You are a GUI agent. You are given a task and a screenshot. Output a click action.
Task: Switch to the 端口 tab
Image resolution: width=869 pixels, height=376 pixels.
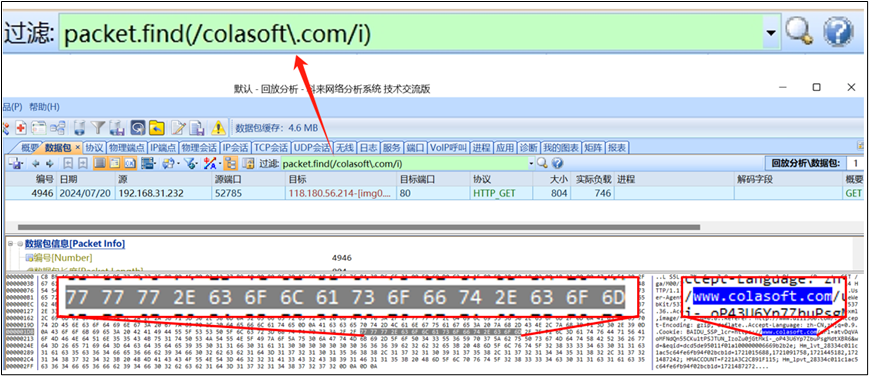tap(415, 148)
